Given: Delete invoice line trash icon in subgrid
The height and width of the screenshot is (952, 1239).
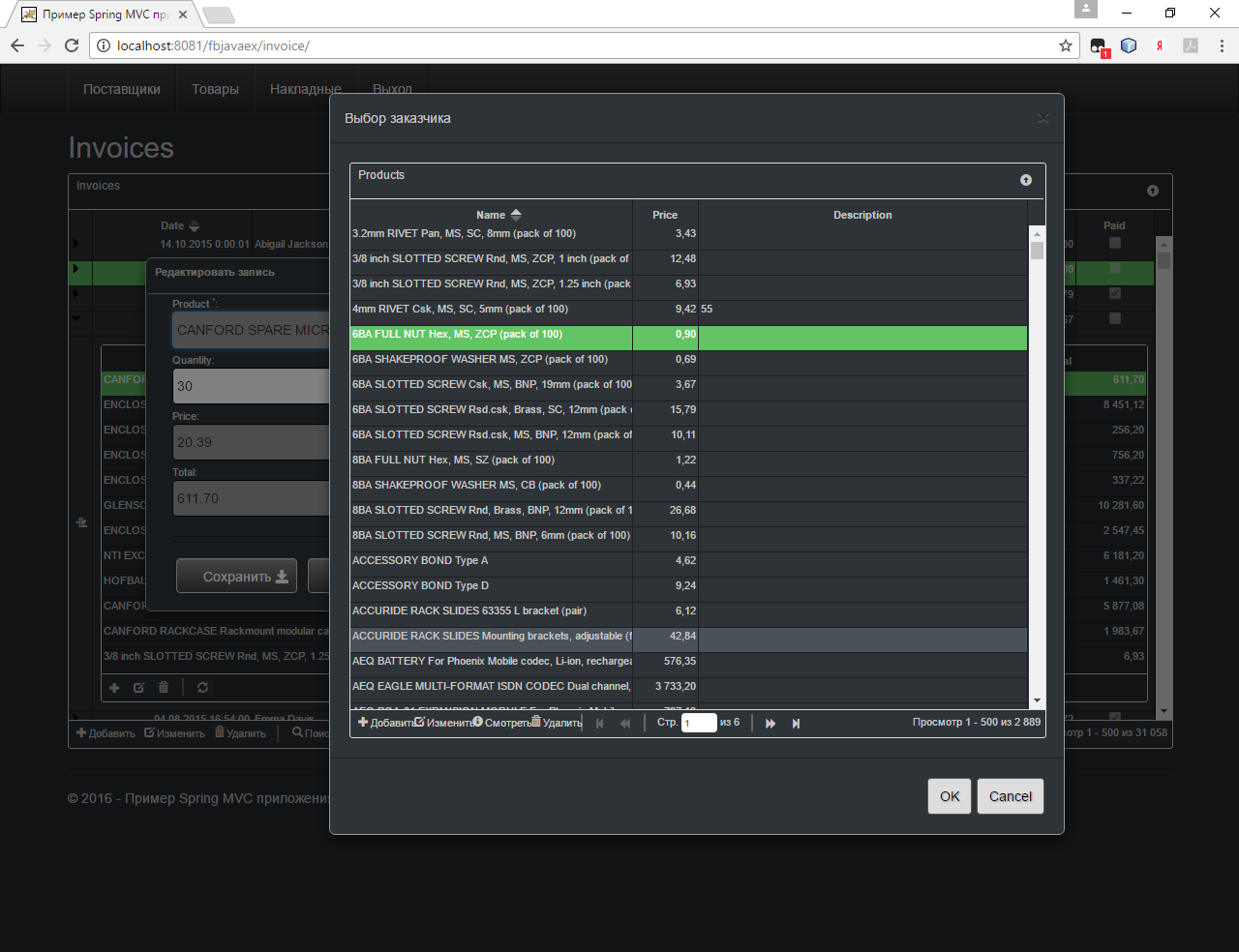Looking at the screenshot, I should (164, 688).
